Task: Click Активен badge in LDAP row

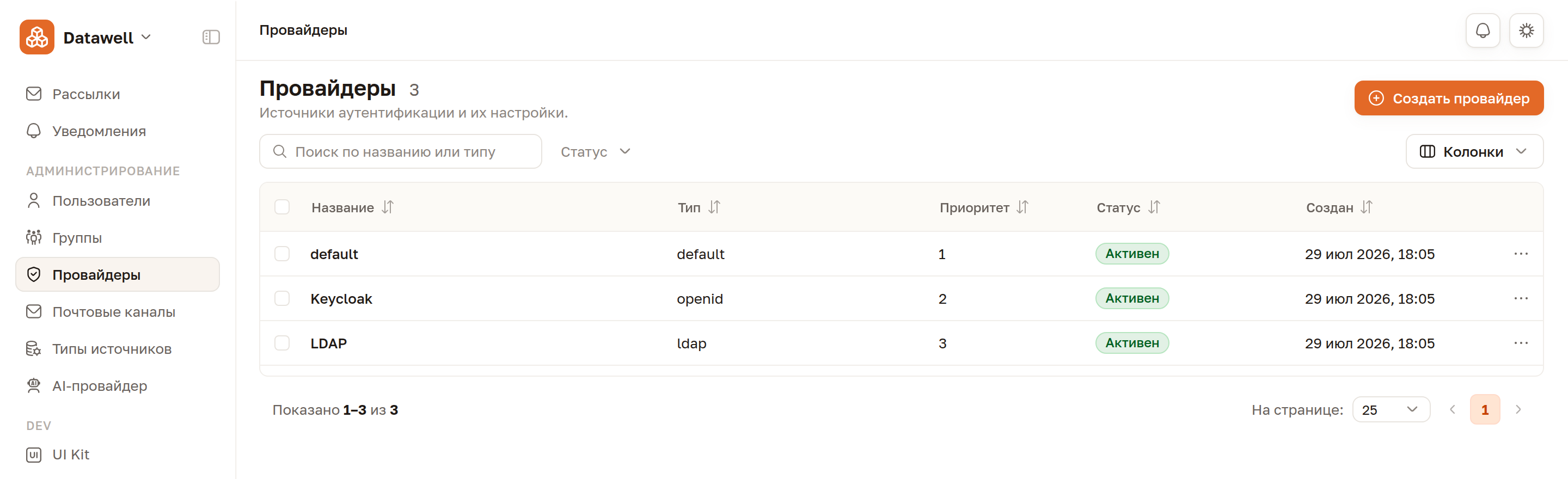Action: [1131, 343]
